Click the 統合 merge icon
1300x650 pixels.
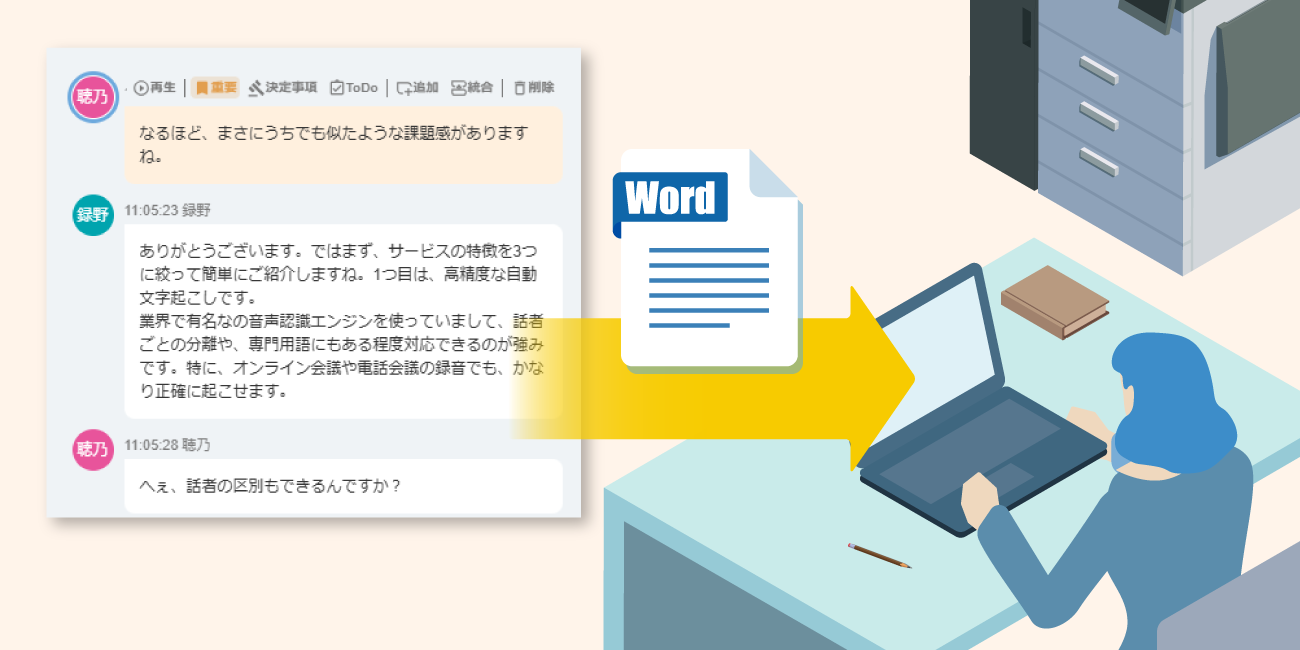coord(472,88)
